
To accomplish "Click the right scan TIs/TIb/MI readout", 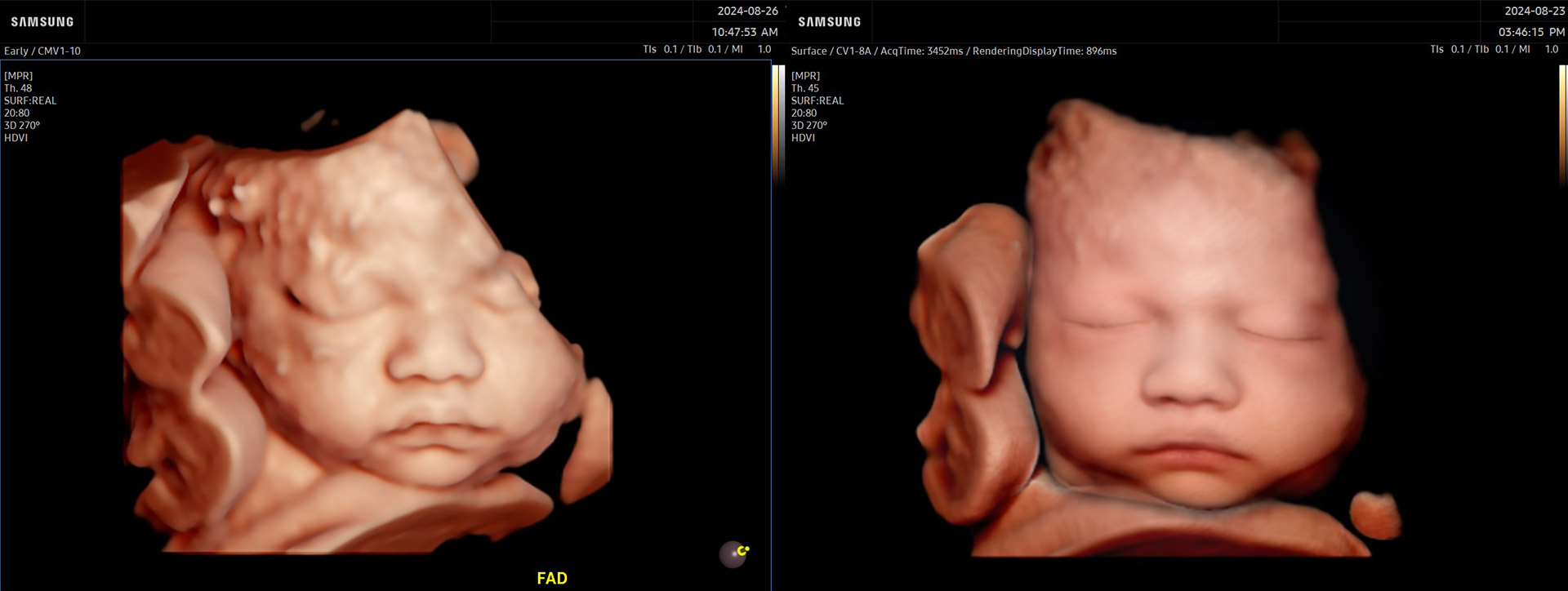I will point(1494,49).
